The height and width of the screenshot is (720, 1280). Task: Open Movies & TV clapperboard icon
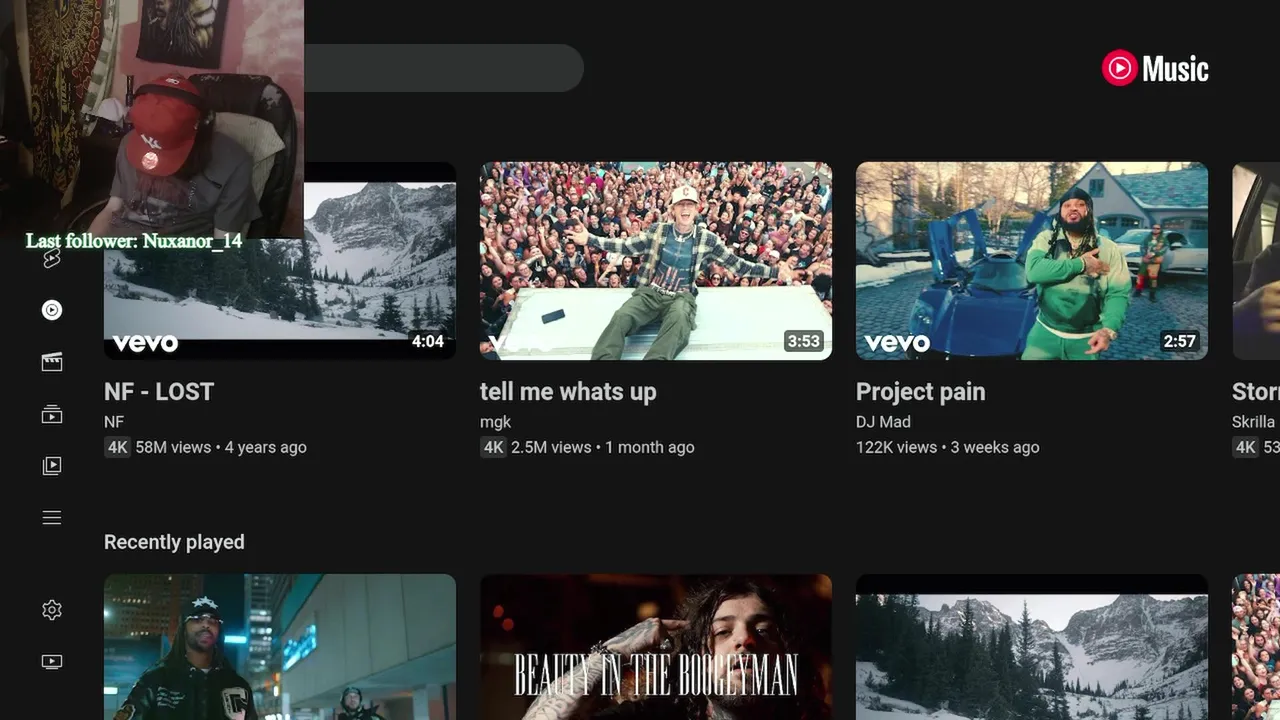coord(52,362)
